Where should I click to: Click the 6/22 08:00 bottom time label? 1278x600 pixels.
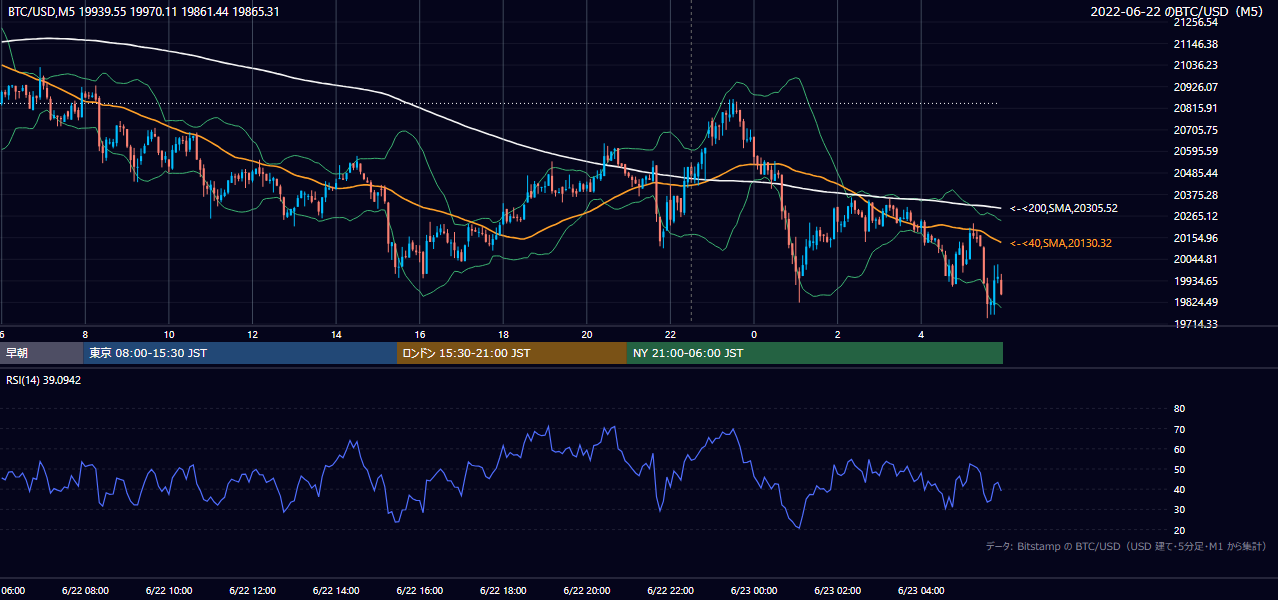85,590
